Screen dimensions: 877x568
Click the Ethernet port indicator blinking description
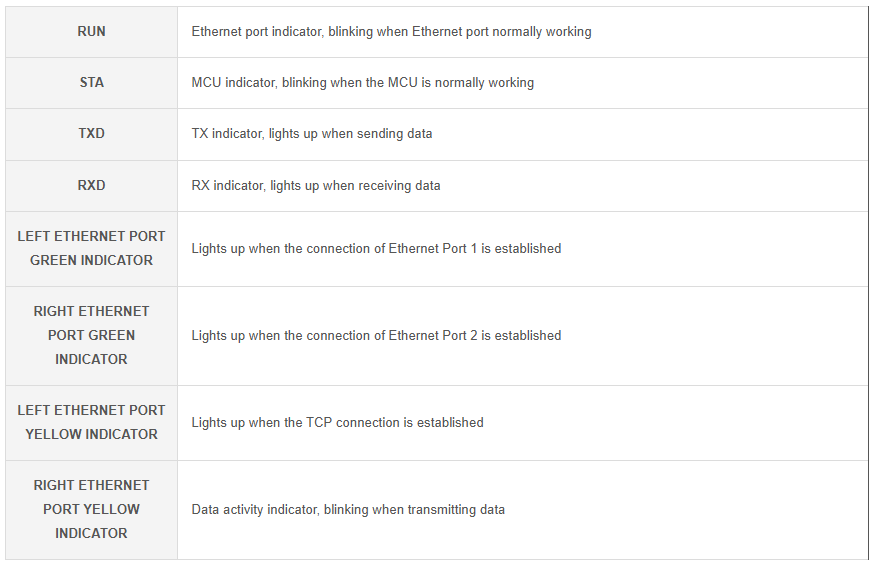click(391, 32)
